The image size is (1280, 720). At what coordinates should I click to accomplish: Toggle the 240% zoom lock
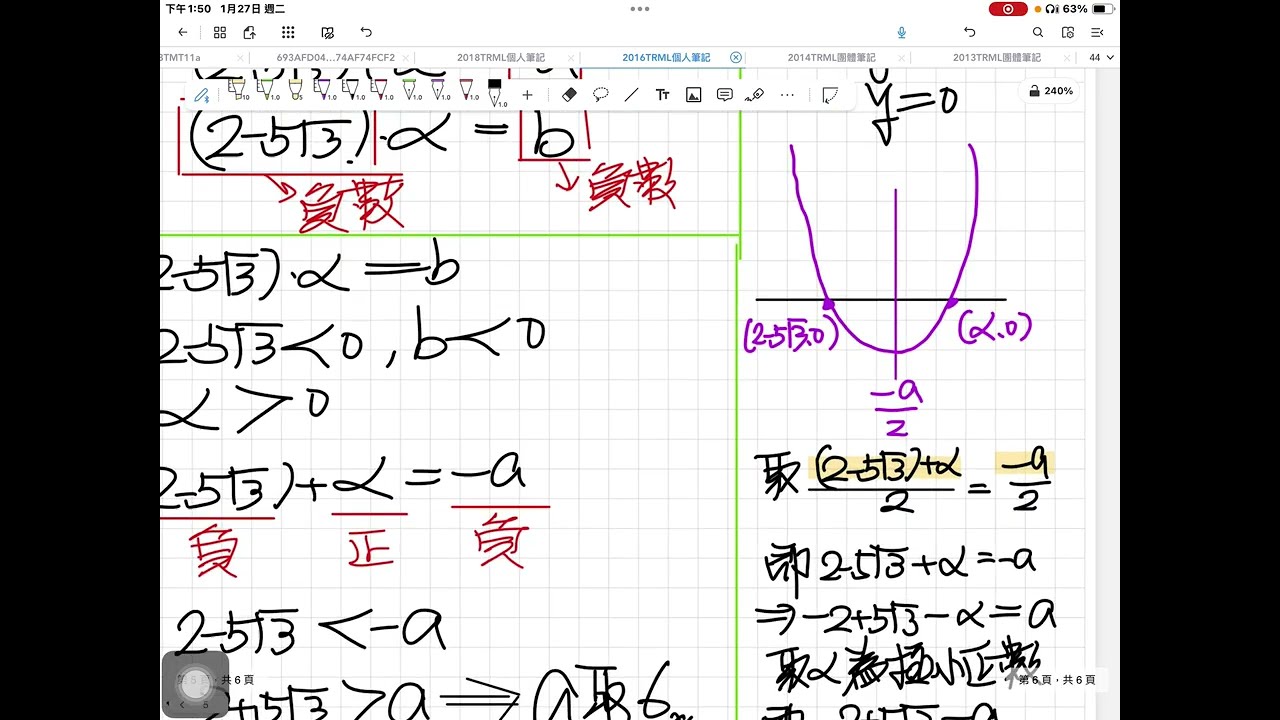1050,91
